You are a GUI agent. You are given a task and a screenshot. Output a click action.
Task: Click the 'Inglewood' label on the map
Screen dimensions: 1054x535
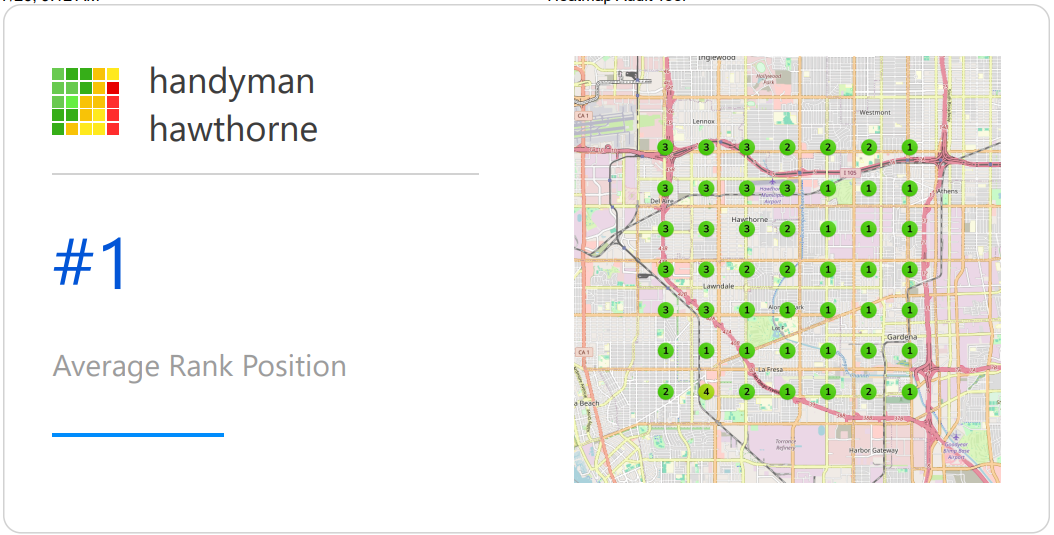point(717,58)
